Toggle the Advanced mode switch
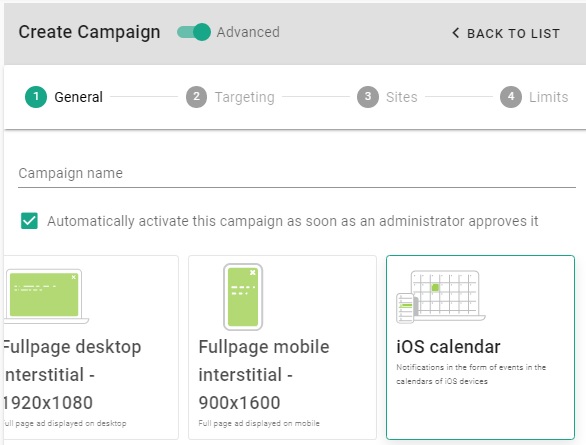The image size is (586, 445). [194, 32]
